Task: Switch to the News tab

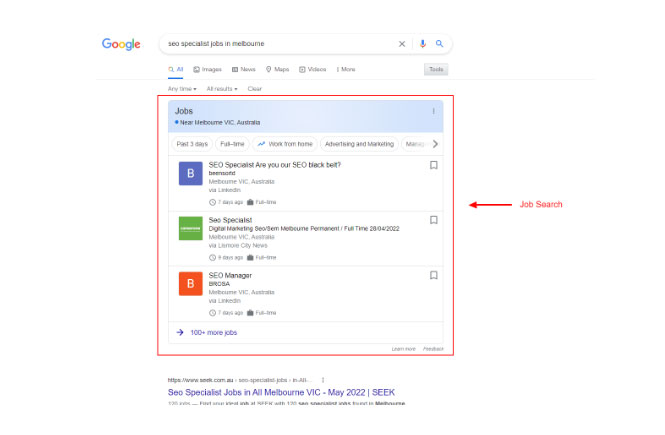Action: pos(243,70)
